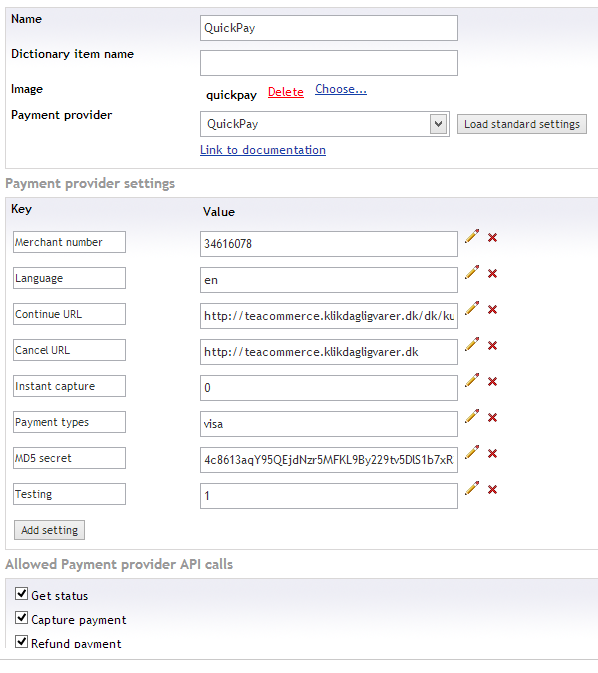Open the Link to documentation
598x673 pixels.
point(263,150)
